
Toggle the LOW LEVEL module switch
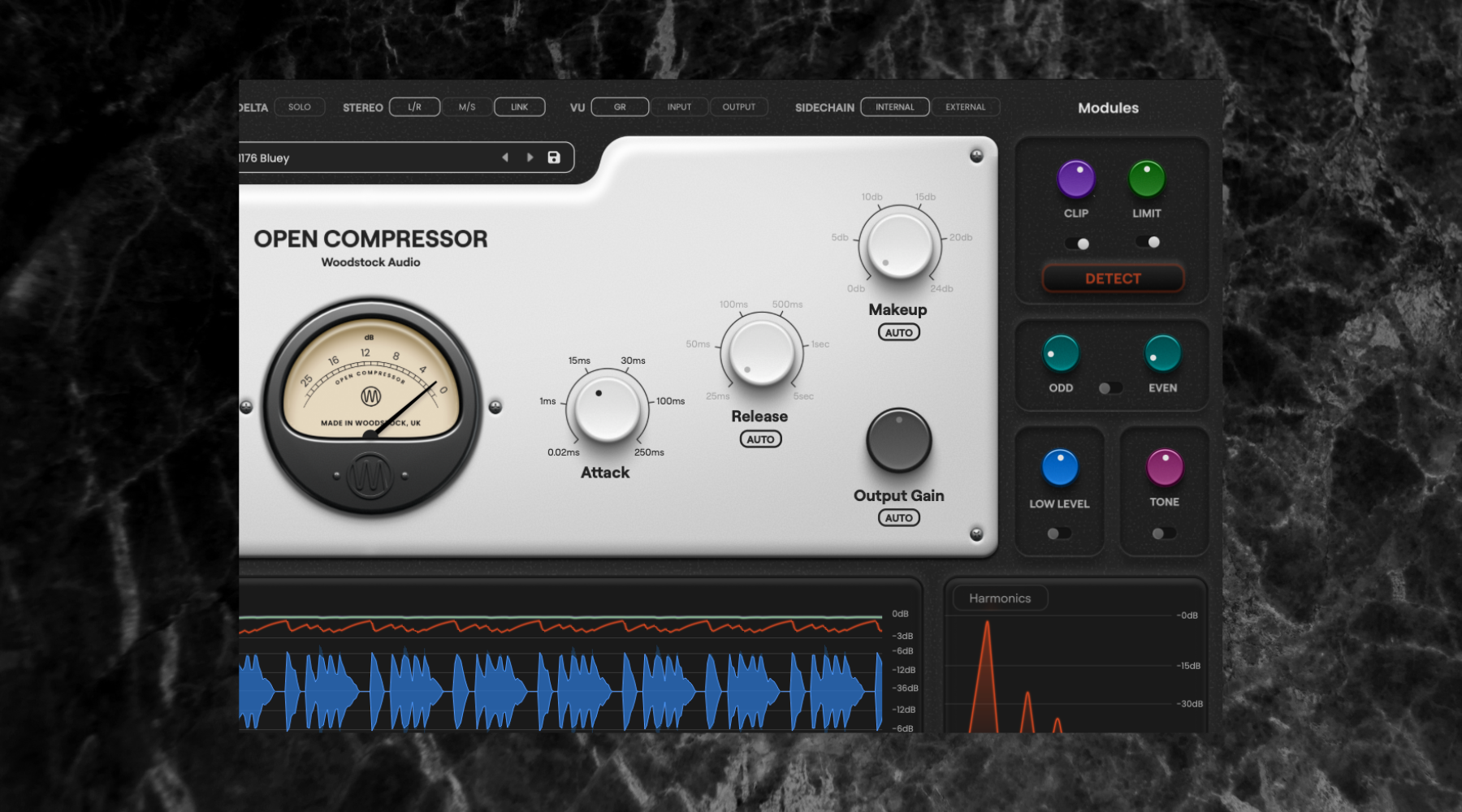(x=1059, y=533)
